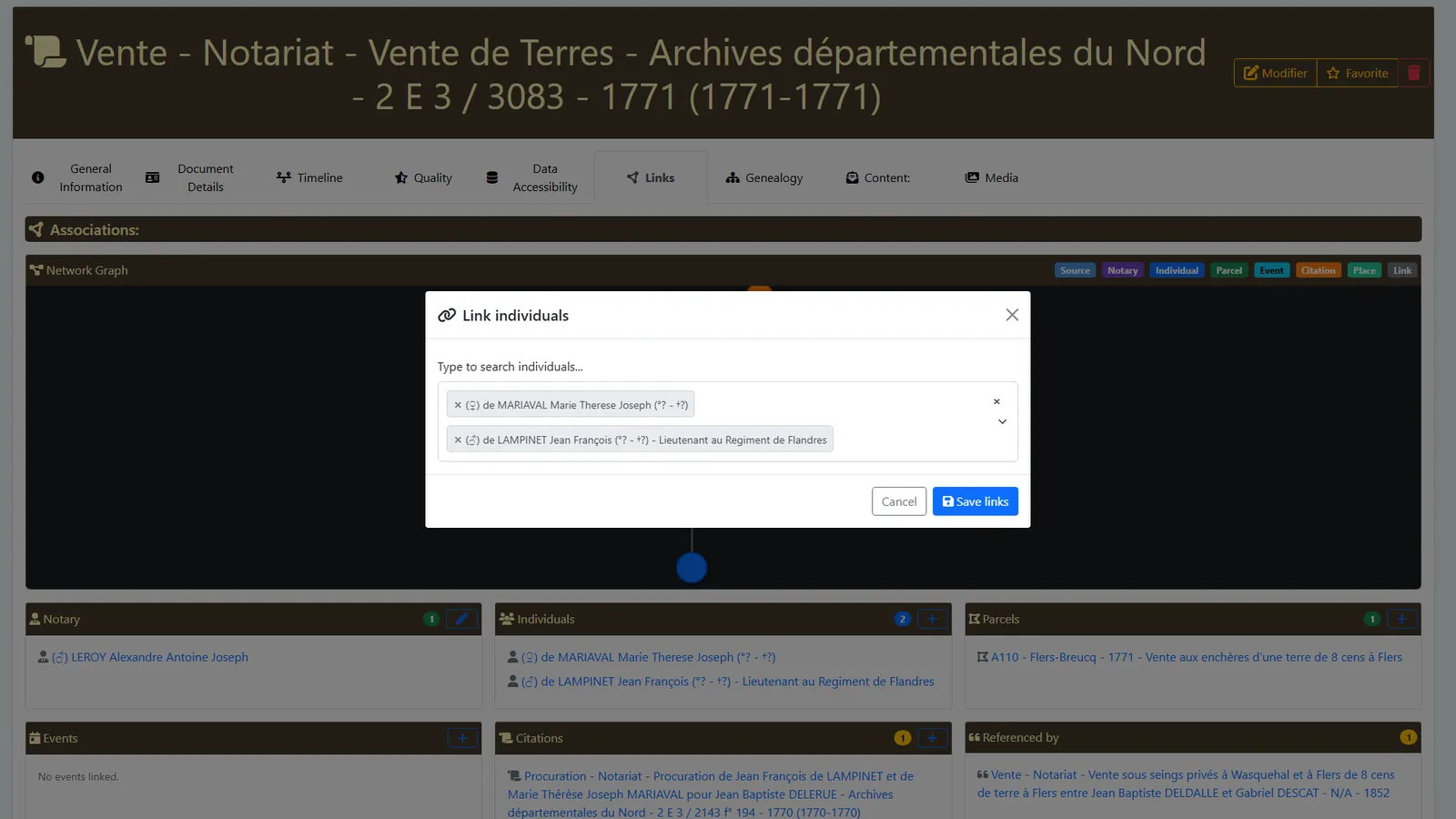This screenshot has width=1456, height=819.
Task: Toggle the Notary legend filter badge
Action: point(1122,270)
